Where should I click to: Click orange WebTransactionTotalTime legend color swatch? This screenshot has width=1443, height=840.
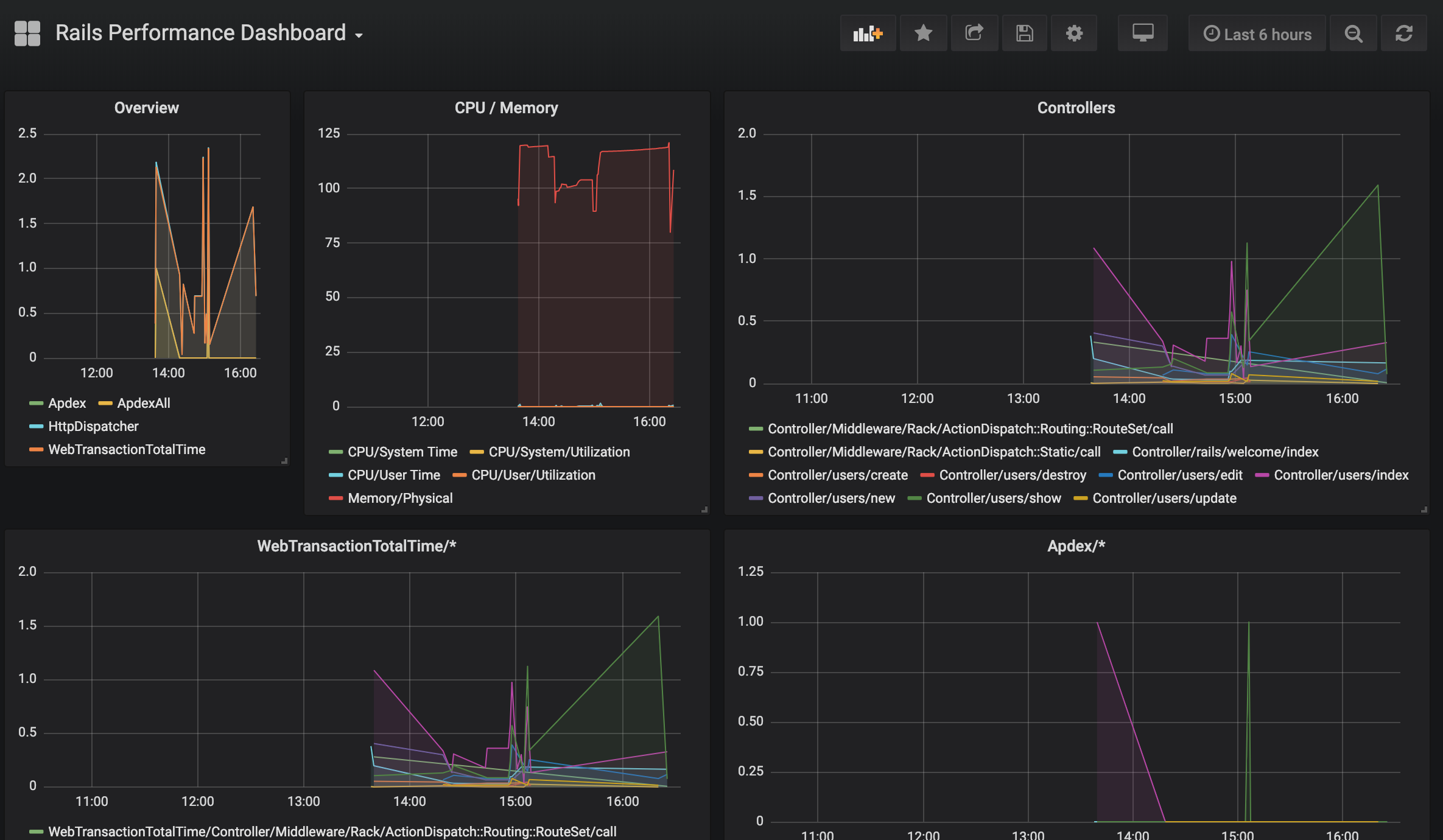click(x=36, y=450)
